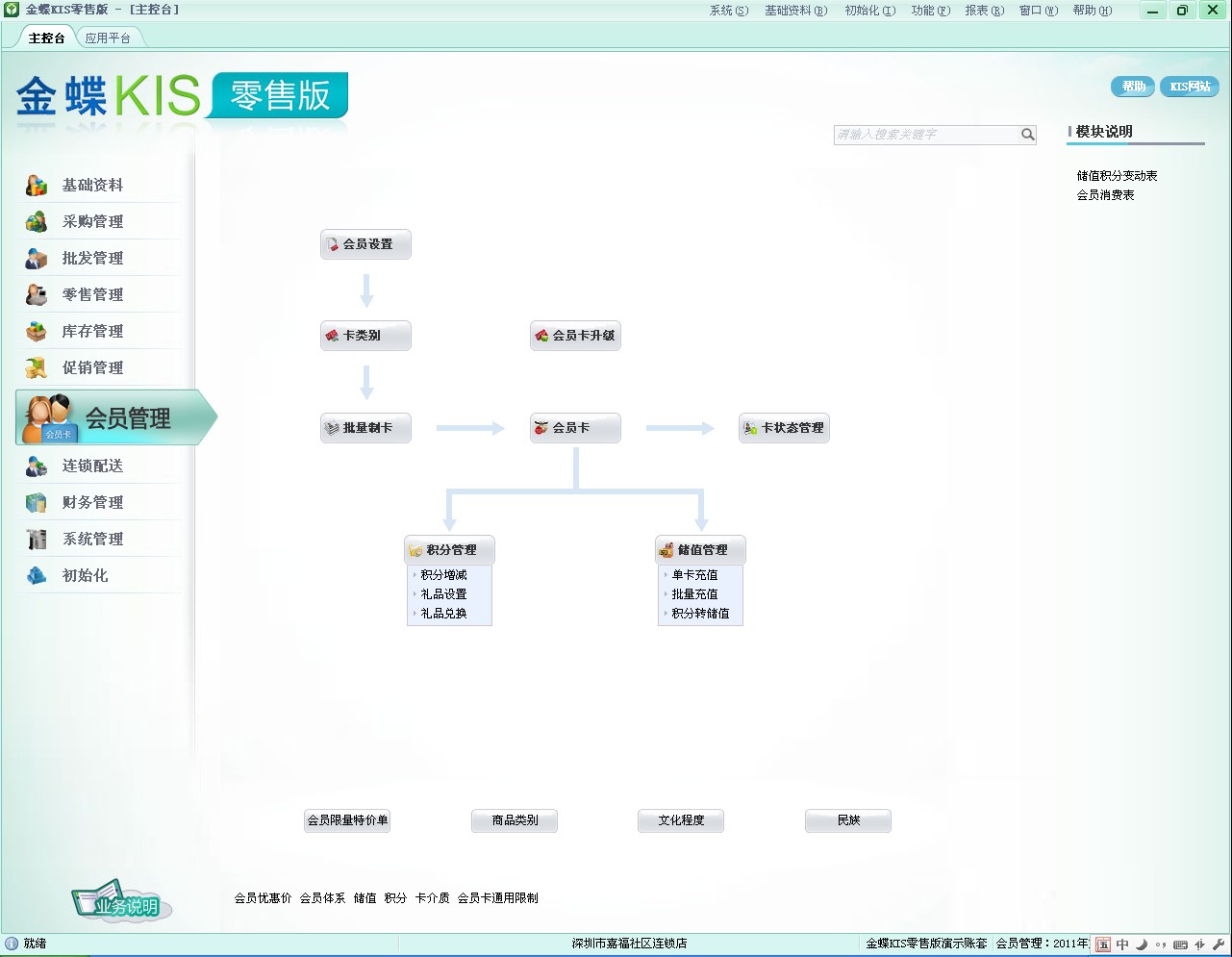Open 卡状态管理 flow node
The image size is (1232, 957).
click(784, 428)
